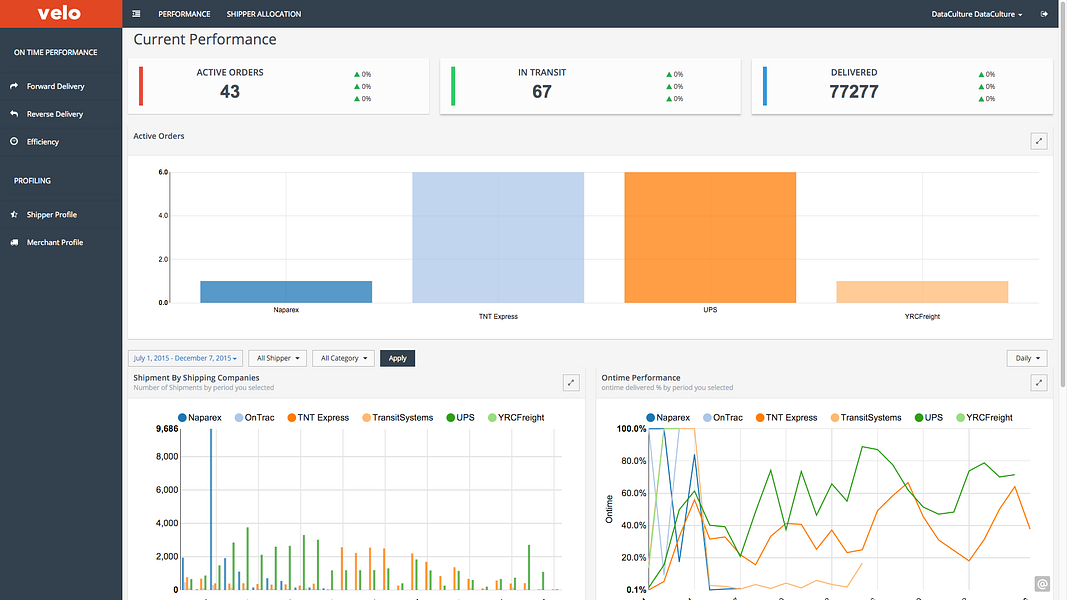The width and height of the screenshot is (1067, 600).
Task: Click the Shipper Profile star icon
Action: (x=14, y=214)
